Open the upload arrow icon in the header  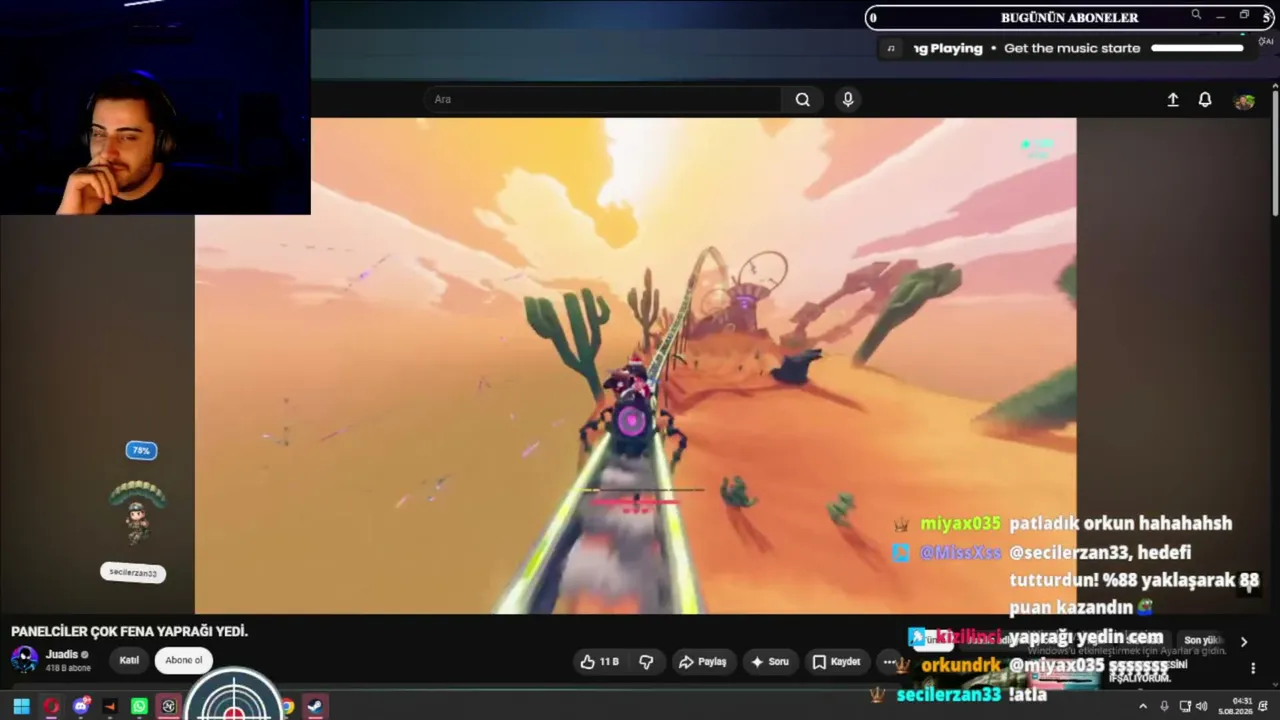pos(1173,100)
